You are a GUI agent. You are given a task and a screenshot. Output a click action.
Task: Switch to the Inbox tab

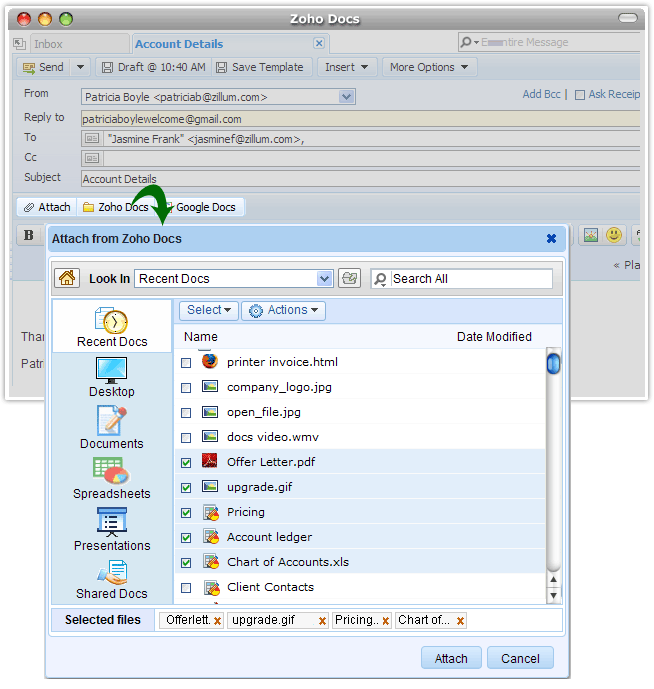click(47, 44)
